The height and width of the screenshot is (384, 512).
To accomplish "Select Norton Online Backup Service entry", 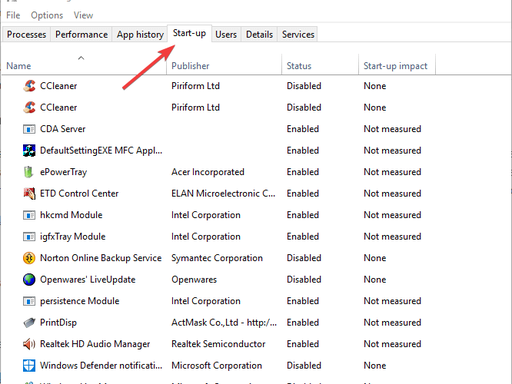I will click(x=101, y=258).
